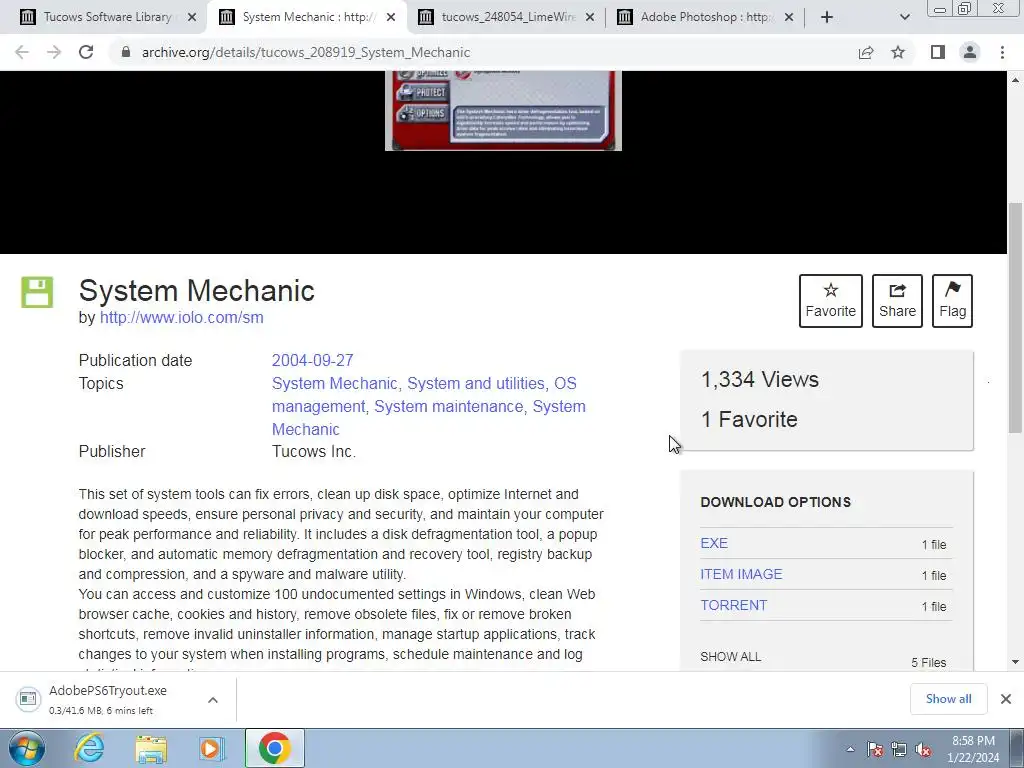
Task: Click publication date 2004-09-27
Action: tap(312, 360)
